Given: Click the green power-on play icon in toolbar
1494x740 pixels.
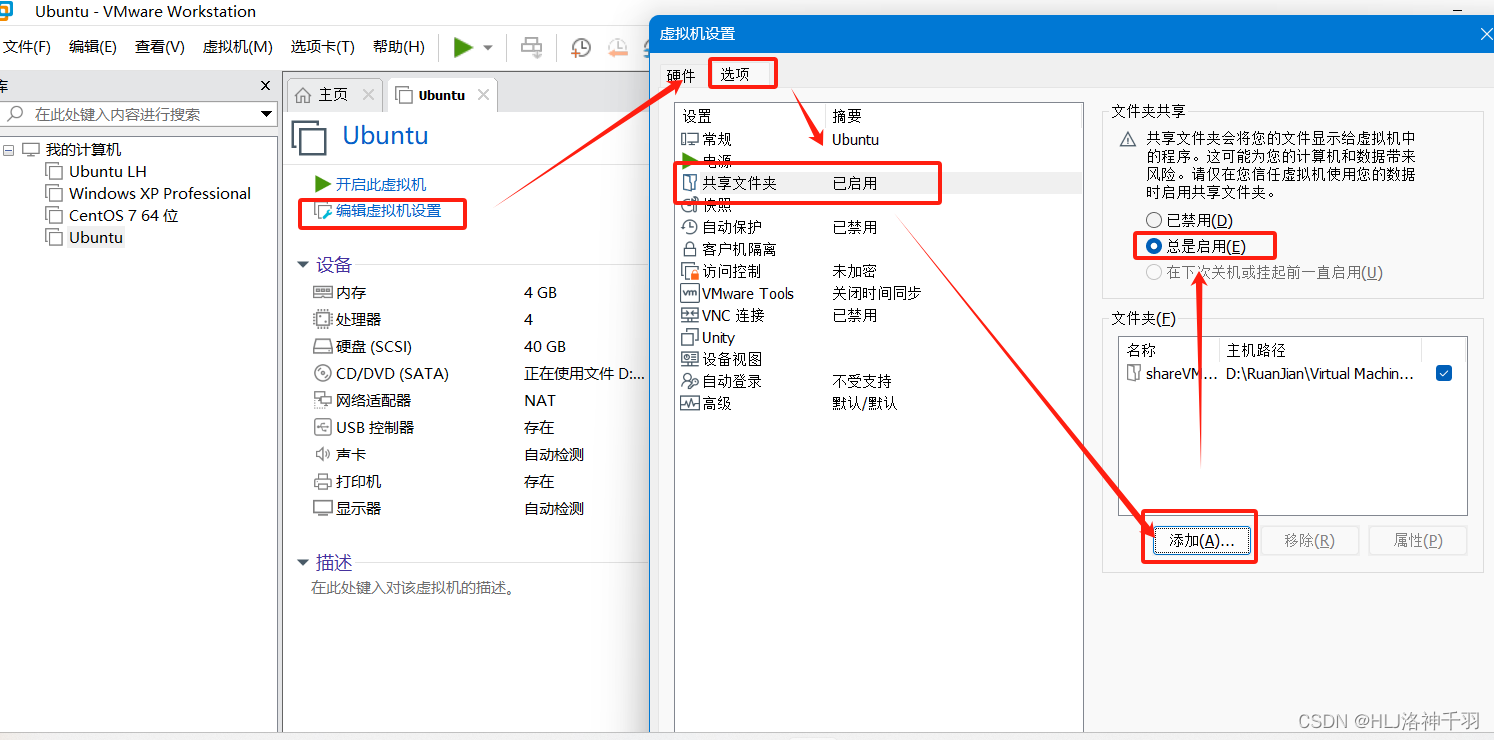Looking at the screenshot, I should pyautogui.click(x=463, y=47).
